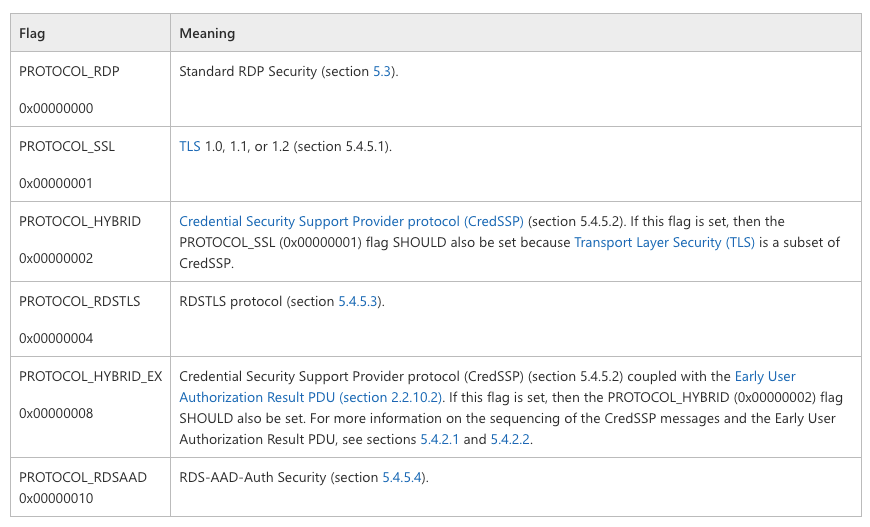Open the Early User link text

(765, 376)
